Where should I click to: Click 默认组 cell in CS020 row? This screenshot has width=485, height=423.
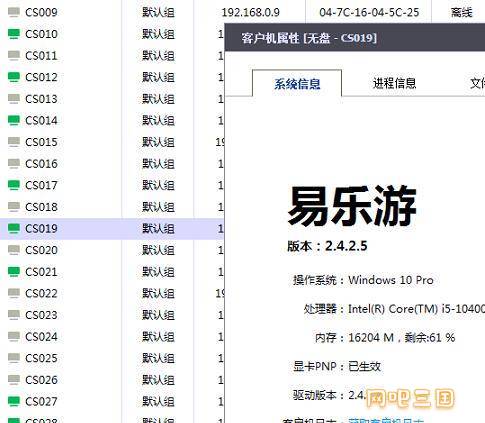(158, 250)
